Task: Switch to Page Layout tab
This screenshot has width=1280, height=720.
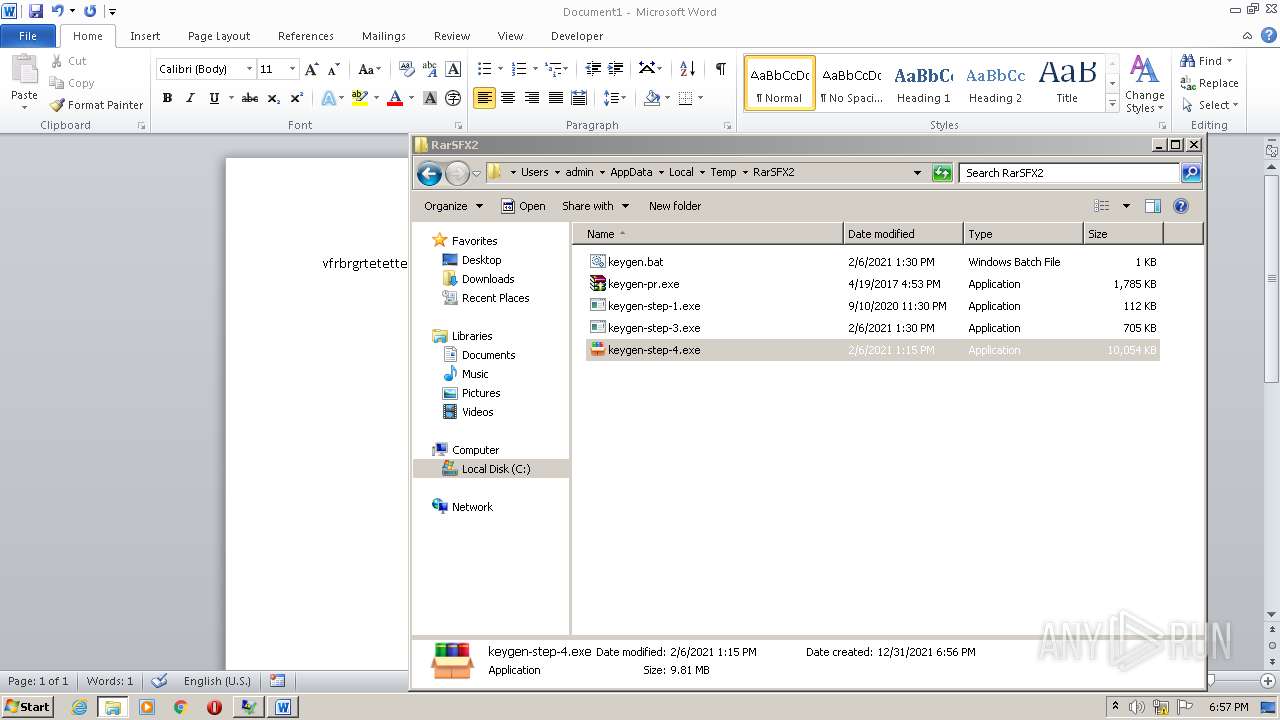Action: (x=219, y=36)
